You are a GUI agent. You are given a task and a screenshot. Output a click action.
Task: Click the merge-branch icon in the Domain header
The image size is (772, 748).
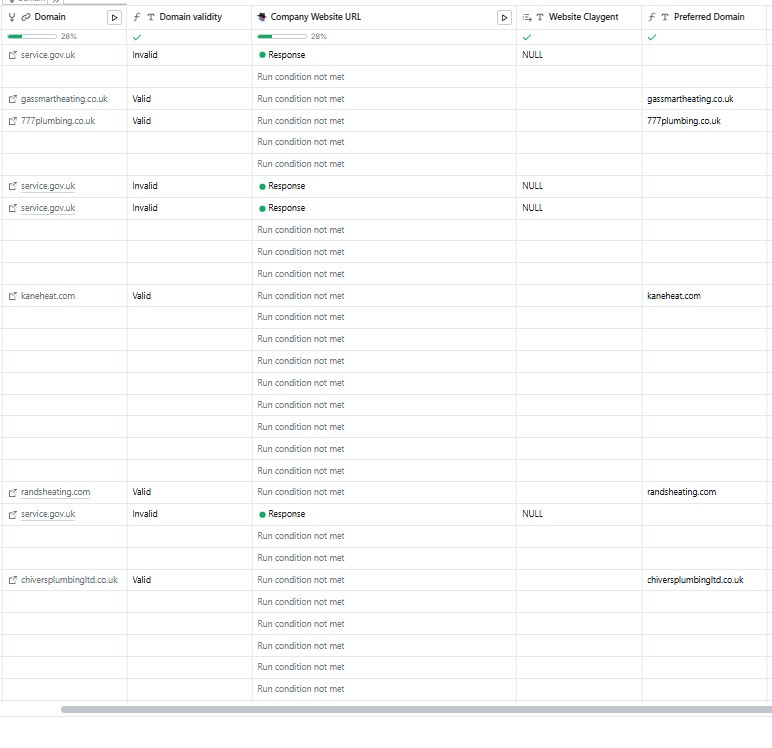tap(12, 17)
